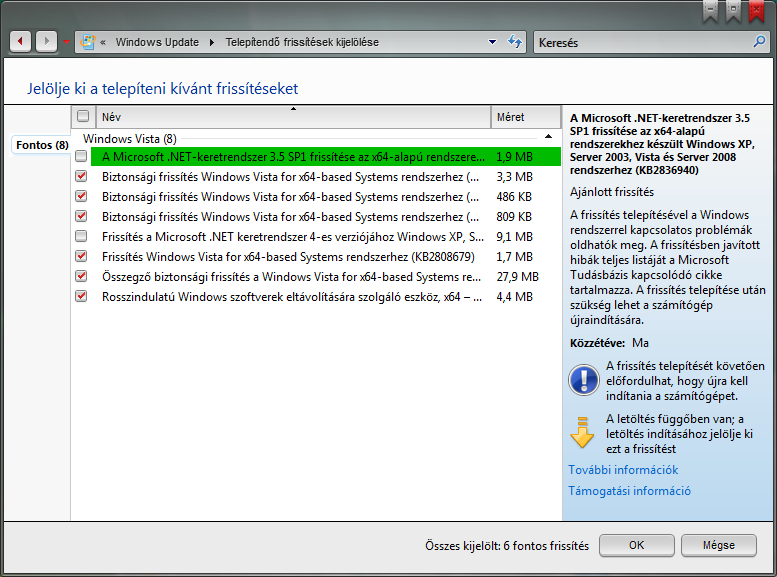777x577 pixels.
Task: Select the Rosszindulatú Windows szoftverek eltávolítására row
Action: 326,296
